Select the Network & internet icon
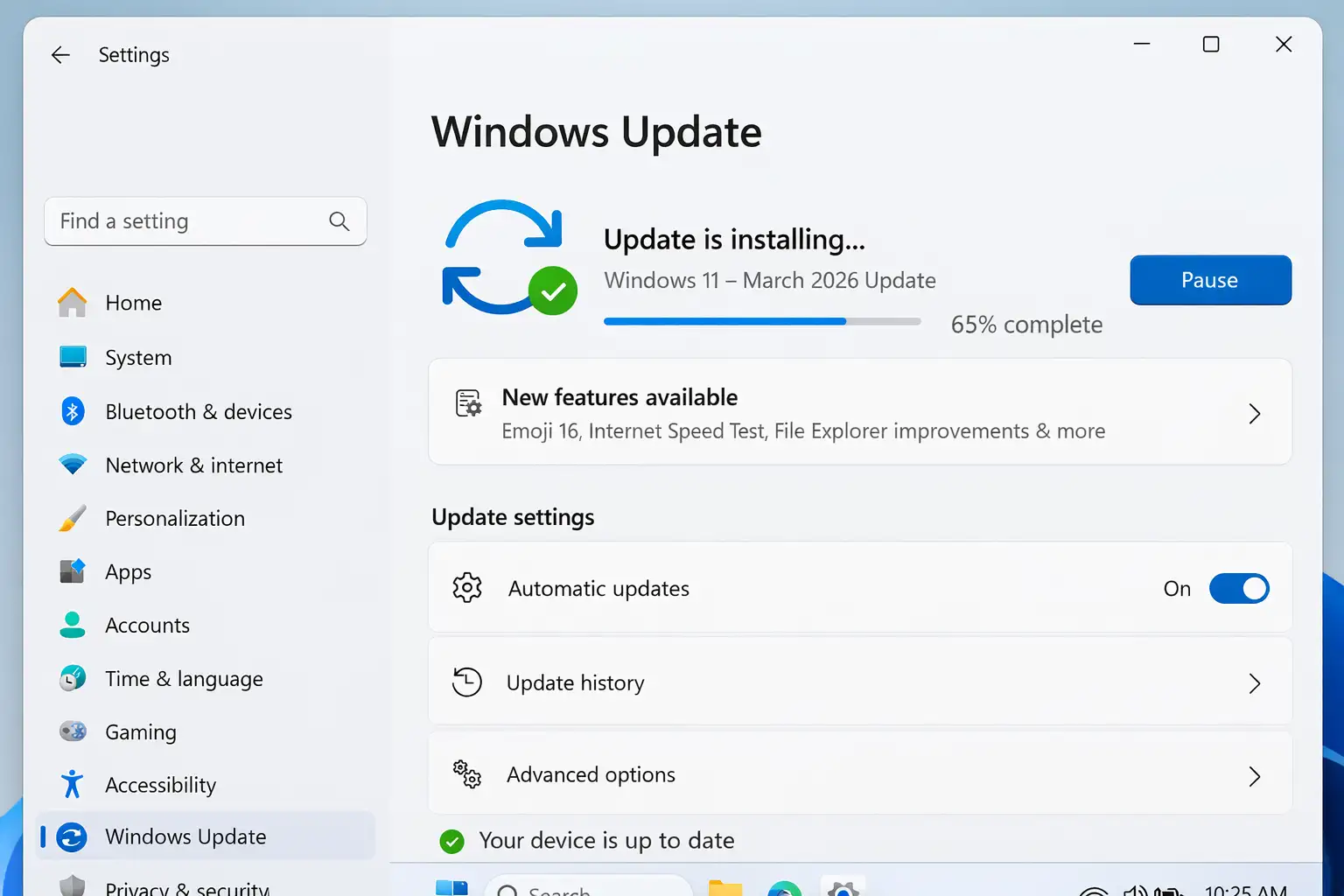Screen dimensions: 1344x896 (x=73, y=465)
